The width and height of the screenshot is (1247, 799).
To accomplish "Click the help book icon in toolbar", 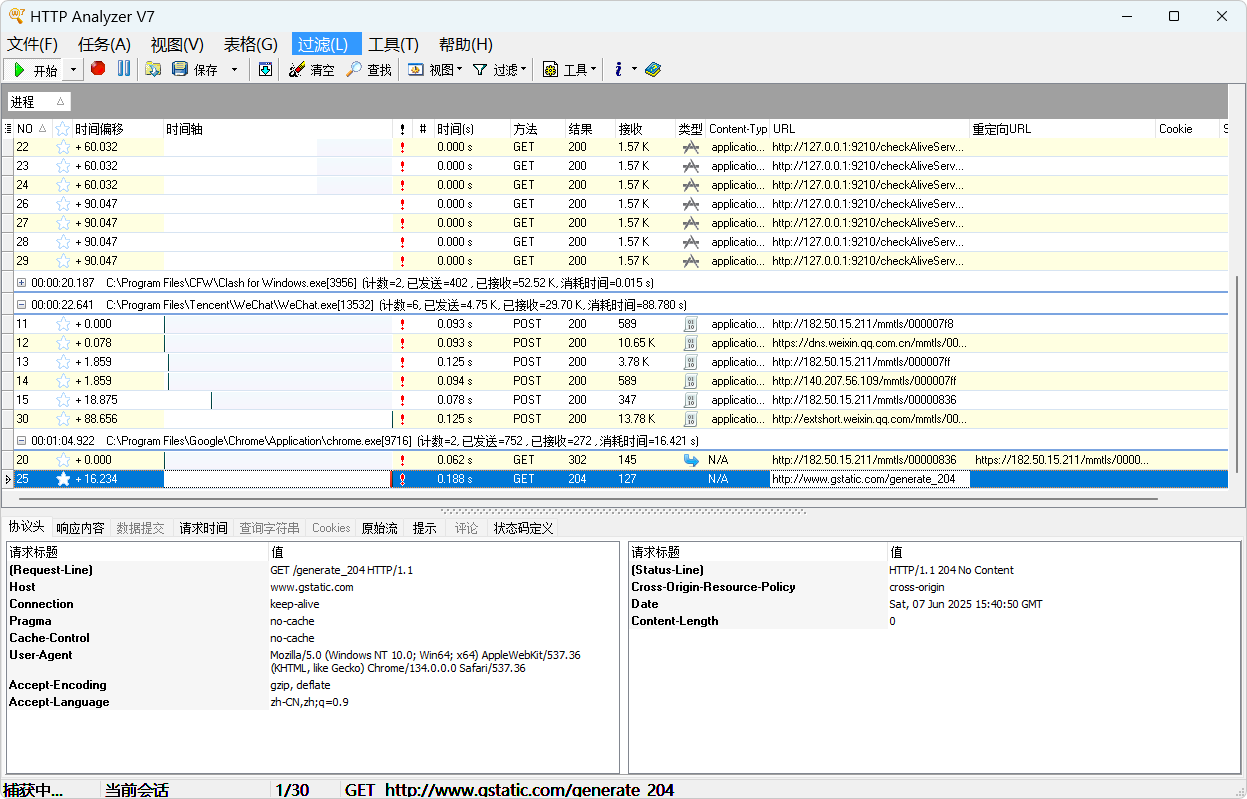I will (x=653, y=70).
